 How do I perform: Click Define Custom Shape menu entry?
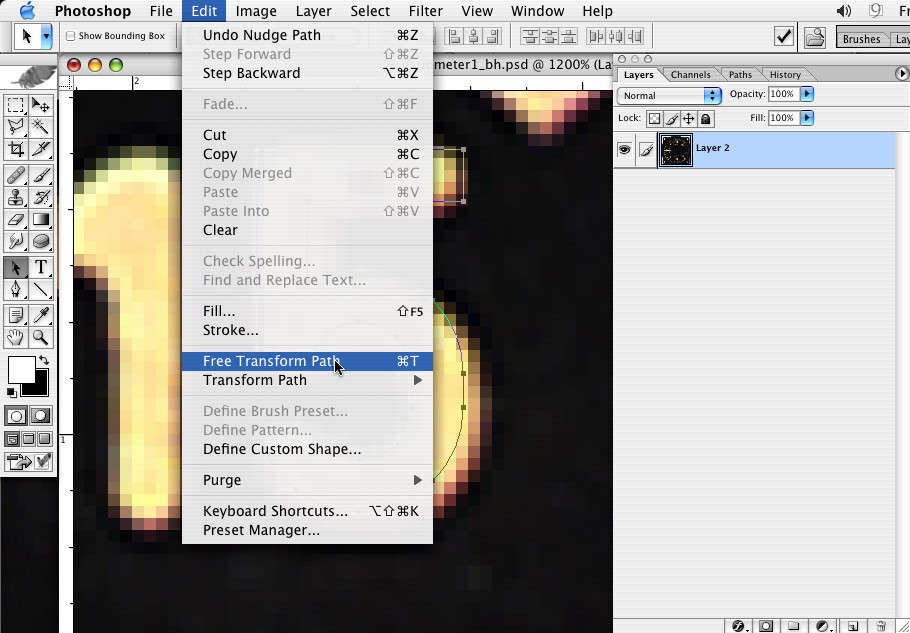(x=282, y=449)
